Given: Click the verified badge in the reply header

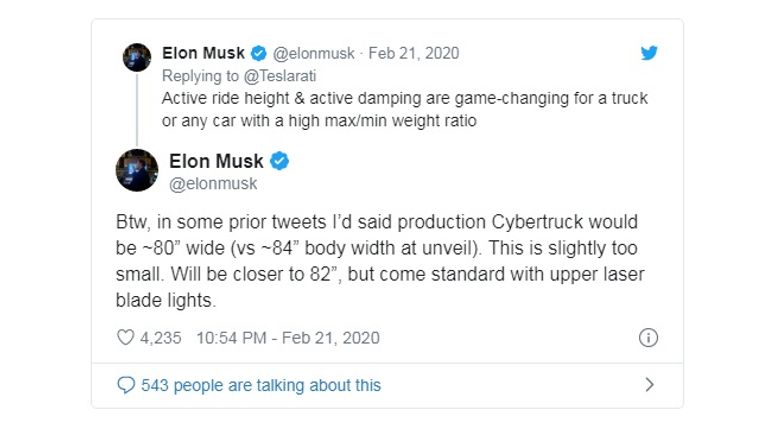Looking at the screenshot, I should point(258,53).
